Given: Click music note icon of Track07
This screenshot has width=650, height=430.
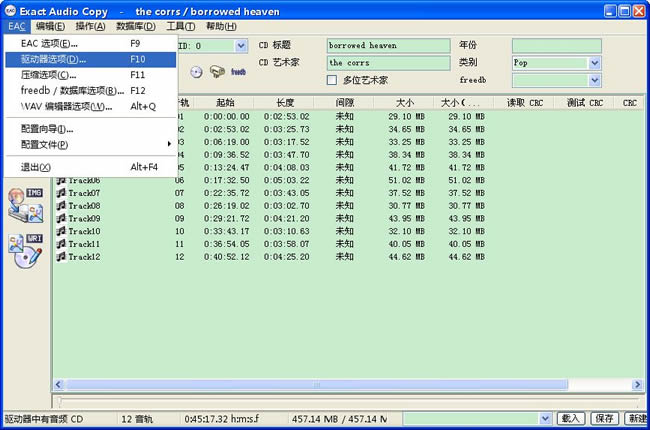Looking at the screenshot, I should 61,193.
